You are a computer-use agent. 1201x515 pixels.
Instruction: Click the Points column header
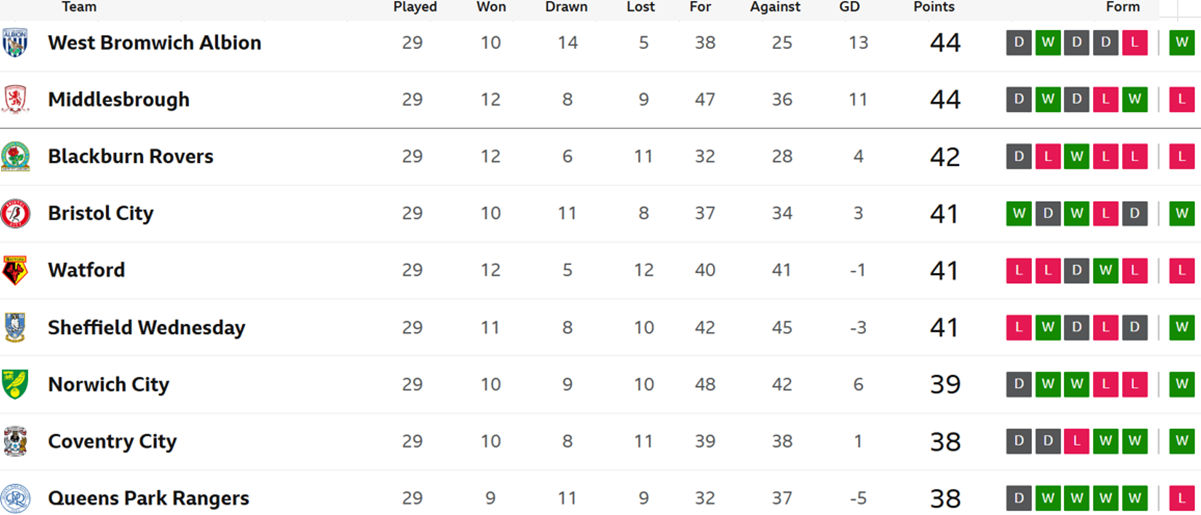pos(934,7)
